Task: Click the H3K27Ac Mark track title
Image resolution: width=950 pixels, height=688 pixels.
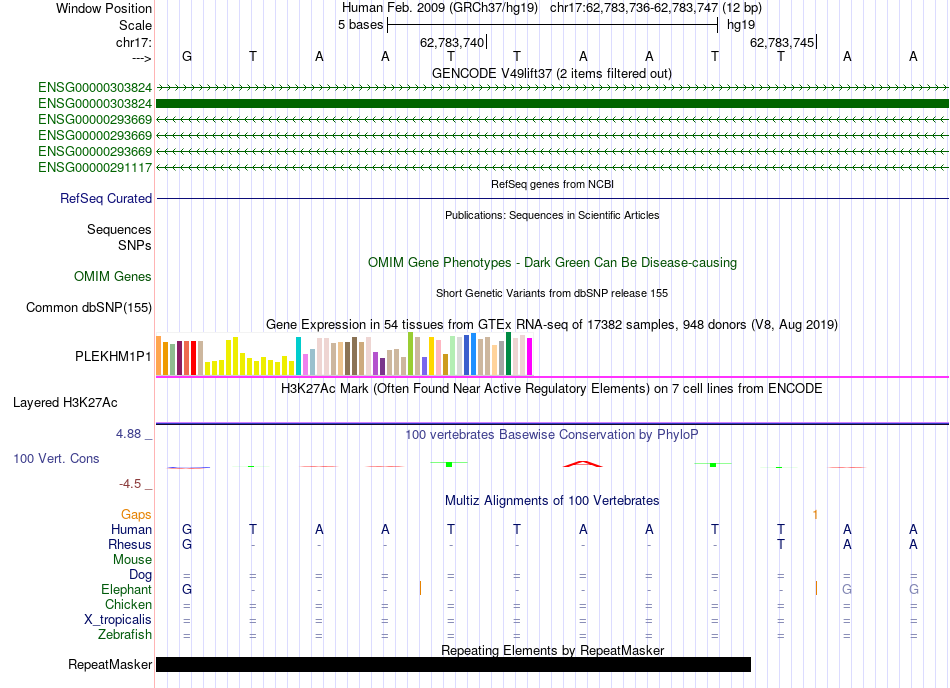Action: (551, 389)
